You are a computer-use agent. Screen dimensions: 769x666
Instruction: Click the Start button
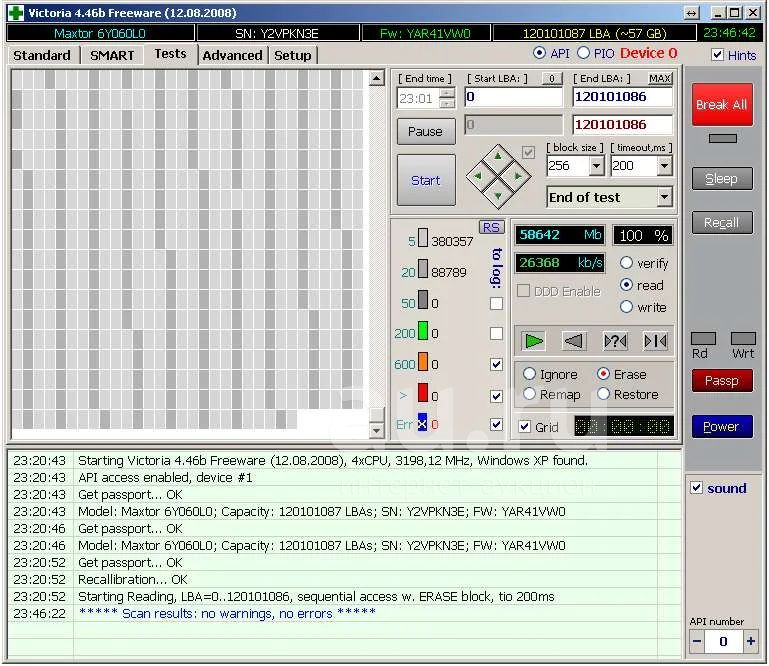pos(426,180)
